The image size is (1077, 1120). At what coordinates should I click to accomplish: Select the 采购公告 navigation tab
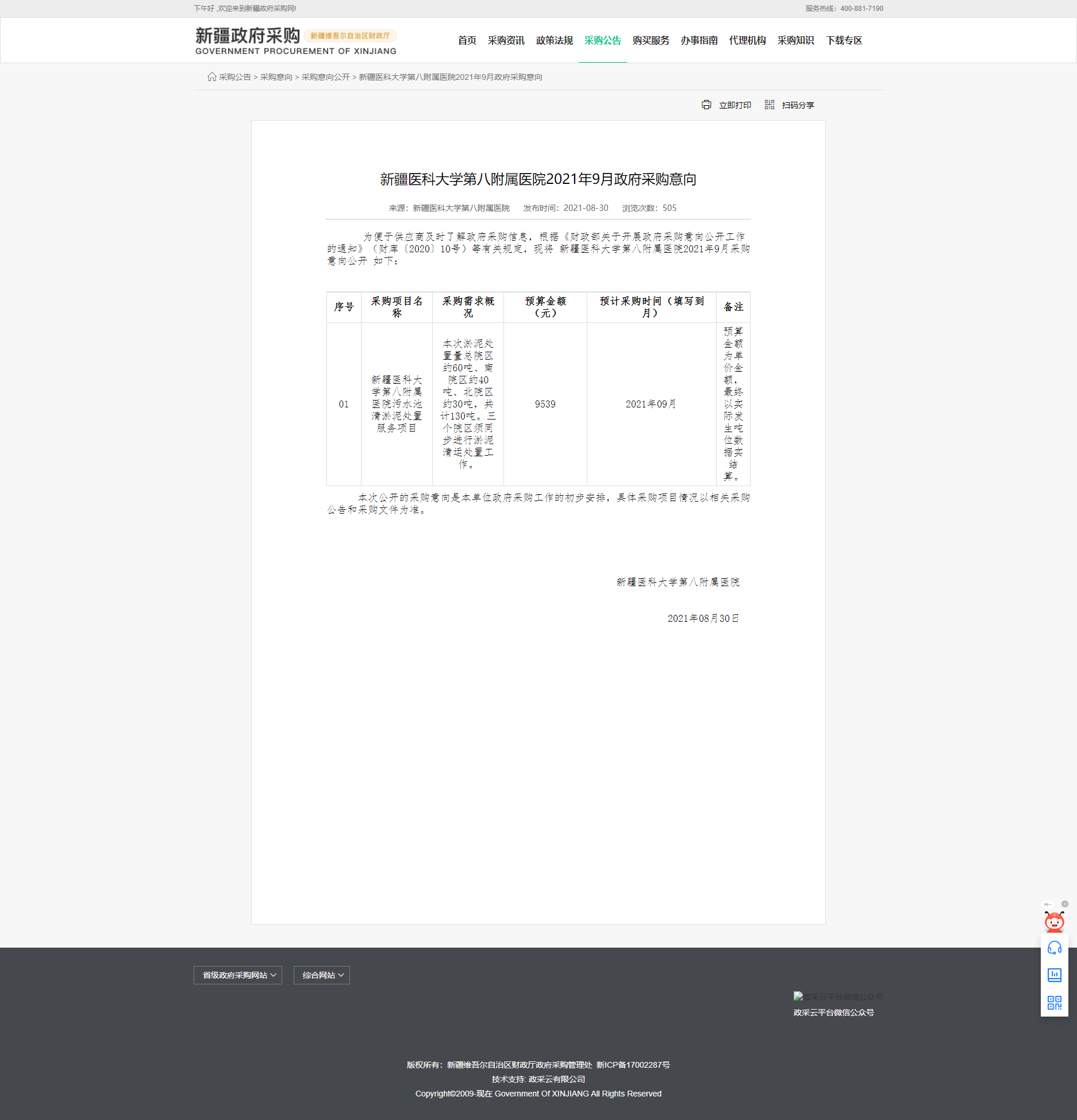click(602, 40)
